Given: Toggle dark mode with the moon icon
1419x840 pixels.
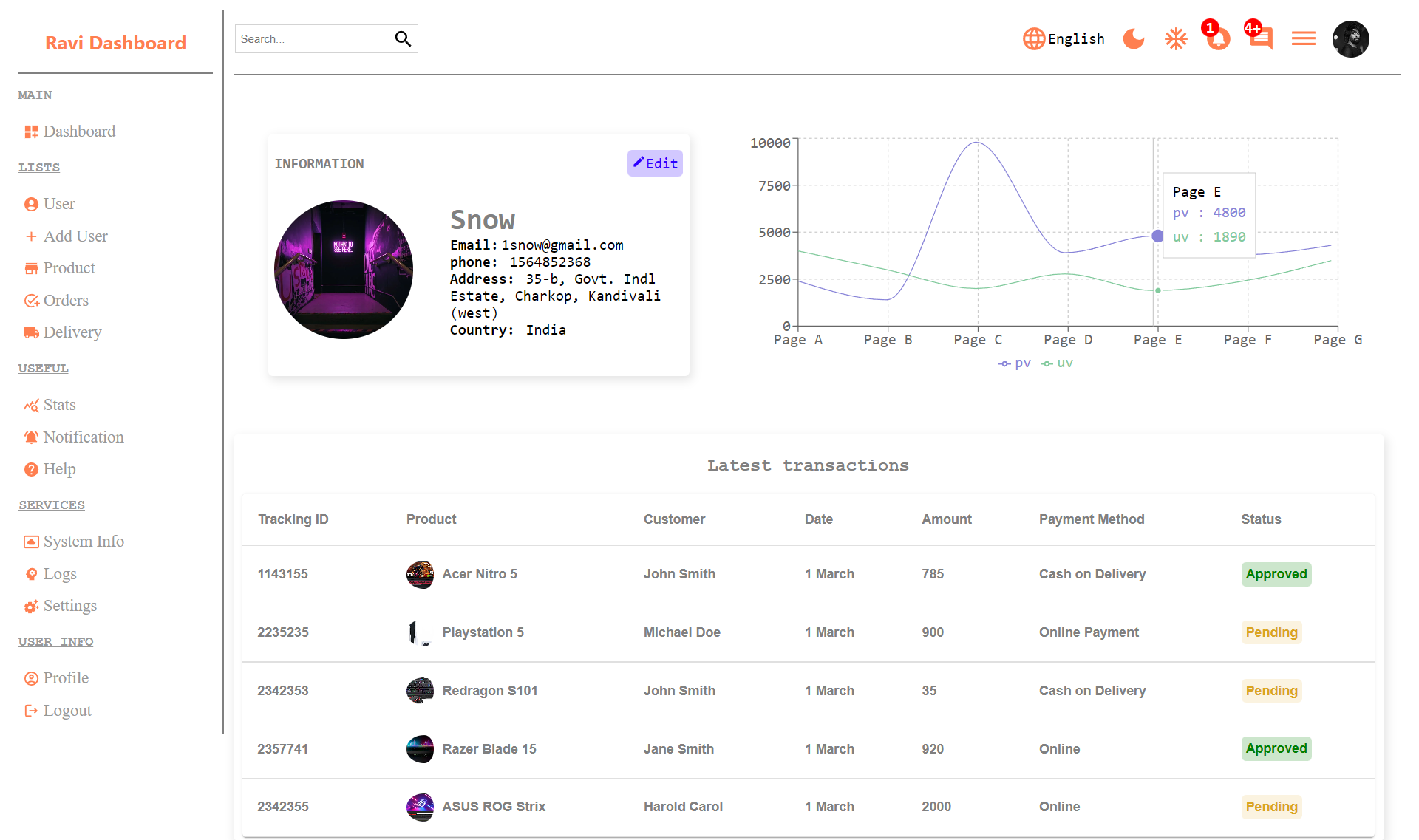Looking at the screenshot, I should point(1133,38).
